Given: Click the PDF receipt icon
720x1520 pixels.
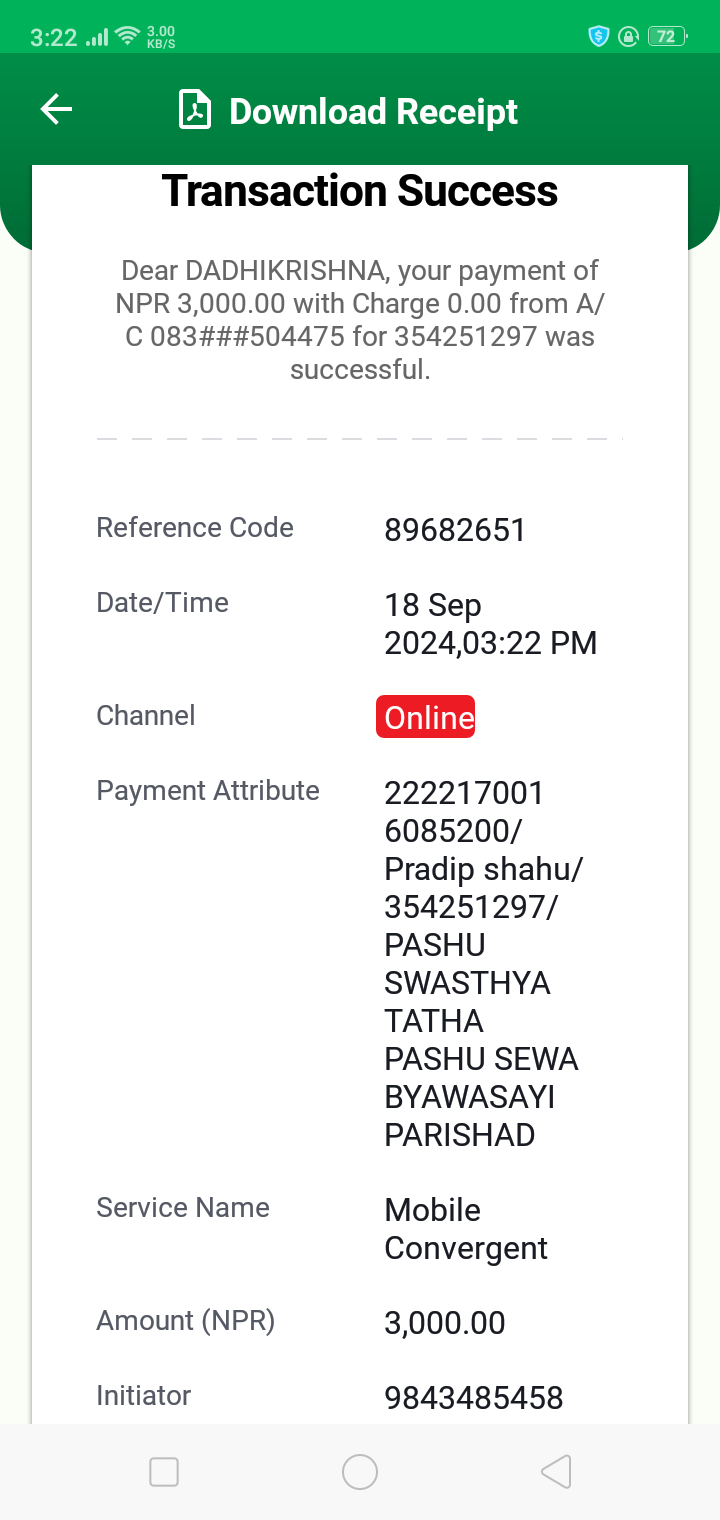Looking at the screenshot, I should click(x=195, y=110).
